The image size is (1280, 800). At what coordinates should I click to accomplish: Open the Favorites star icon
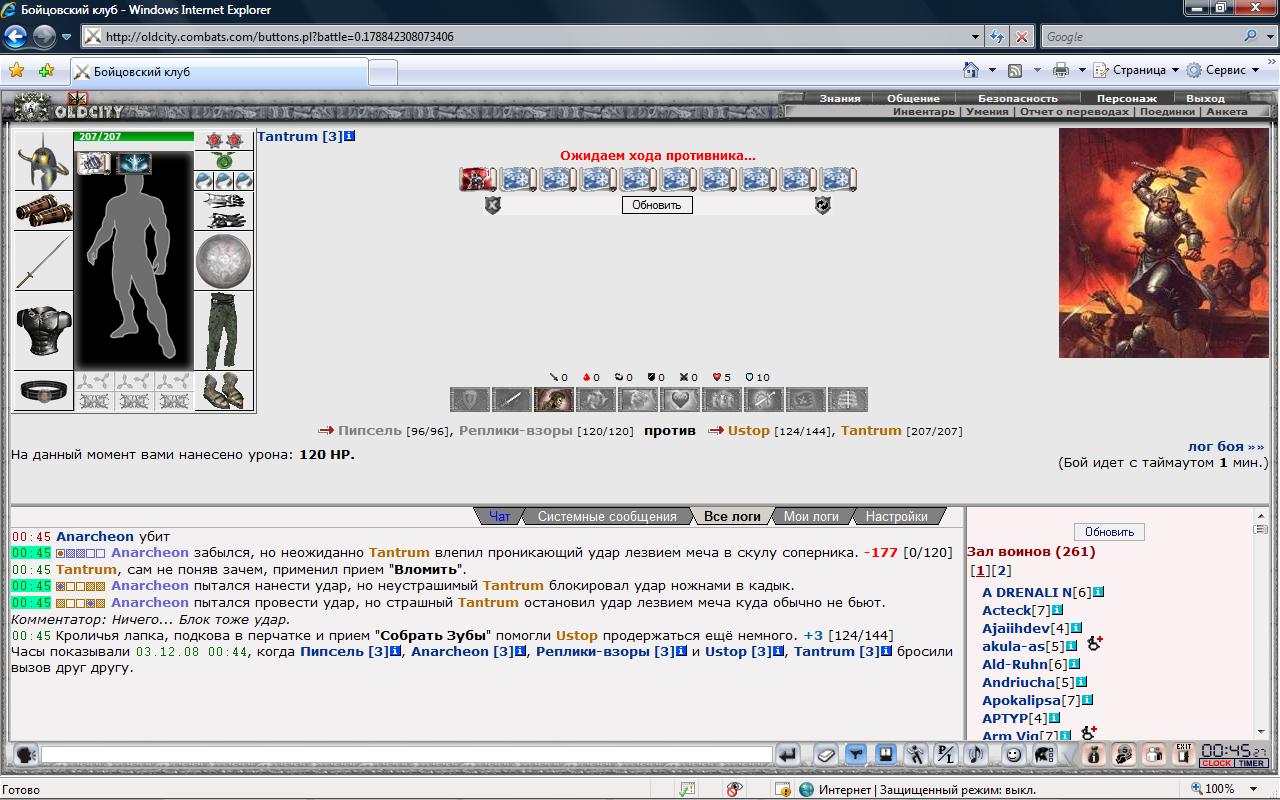pyautogui.click(x=16, y=70)
